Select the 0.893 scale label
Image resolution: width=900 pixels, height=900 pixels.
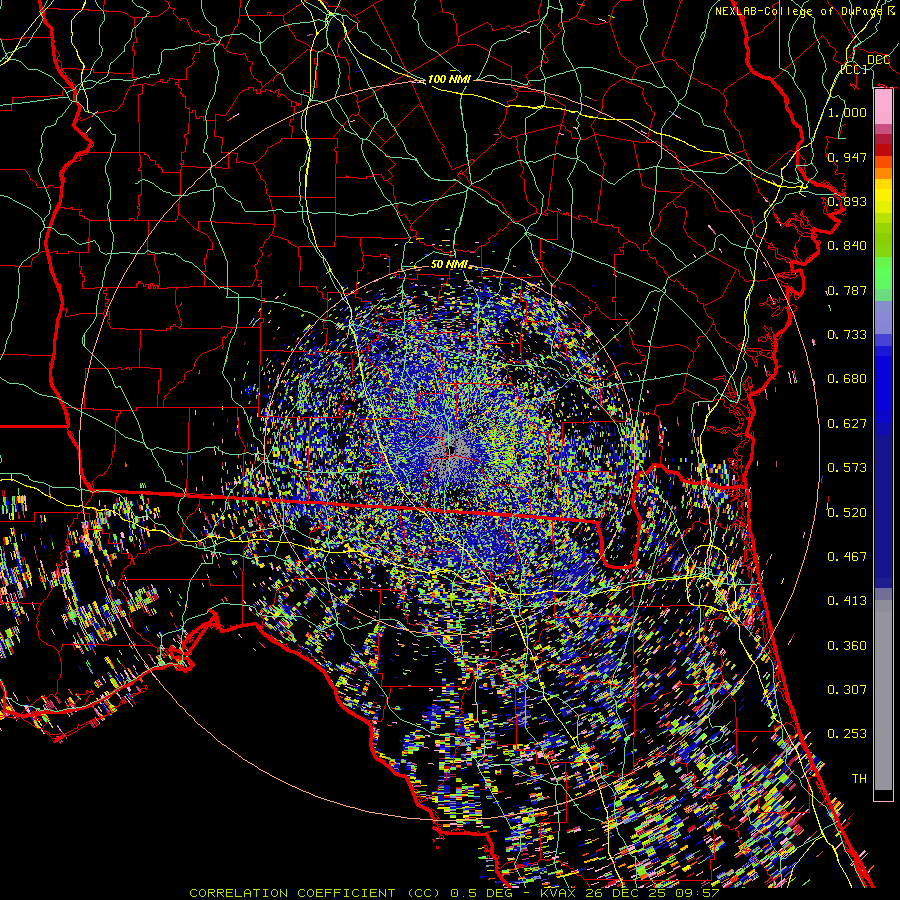pos(847,201)
